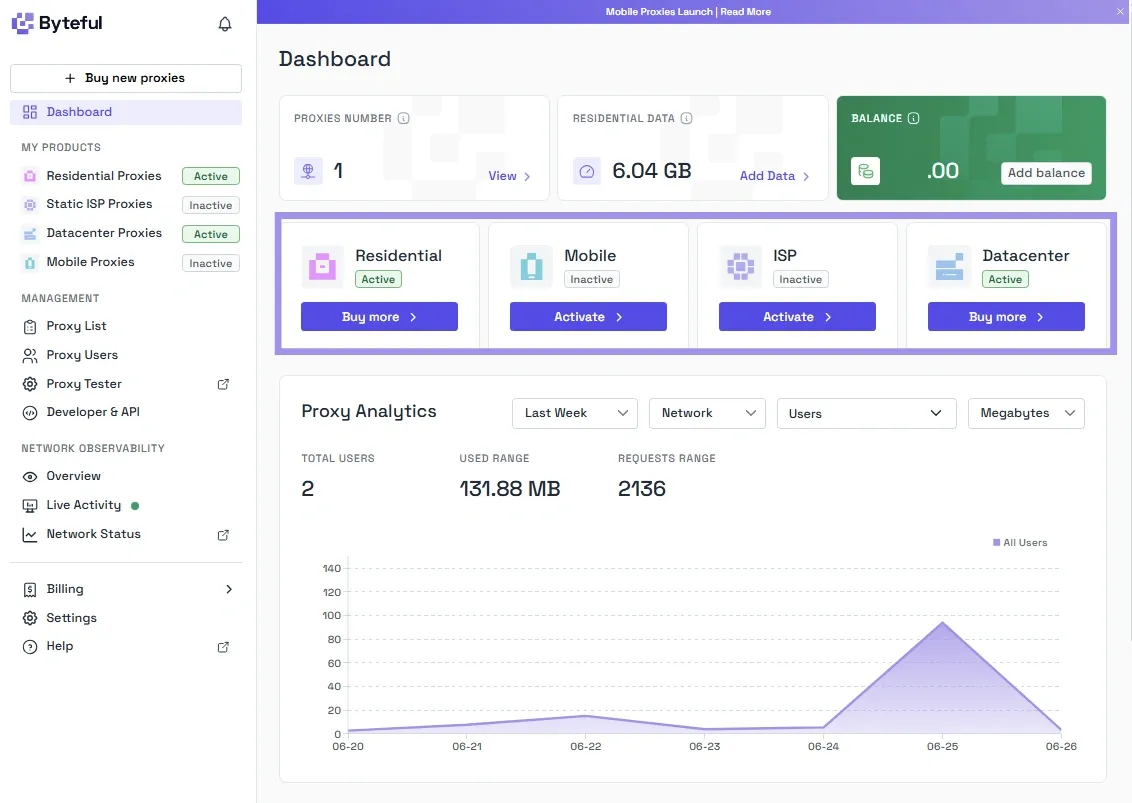The height and width of the screenshot is (803, 1132).
Task: Click the Proxies Number info icon
Action: pos(404,118)
